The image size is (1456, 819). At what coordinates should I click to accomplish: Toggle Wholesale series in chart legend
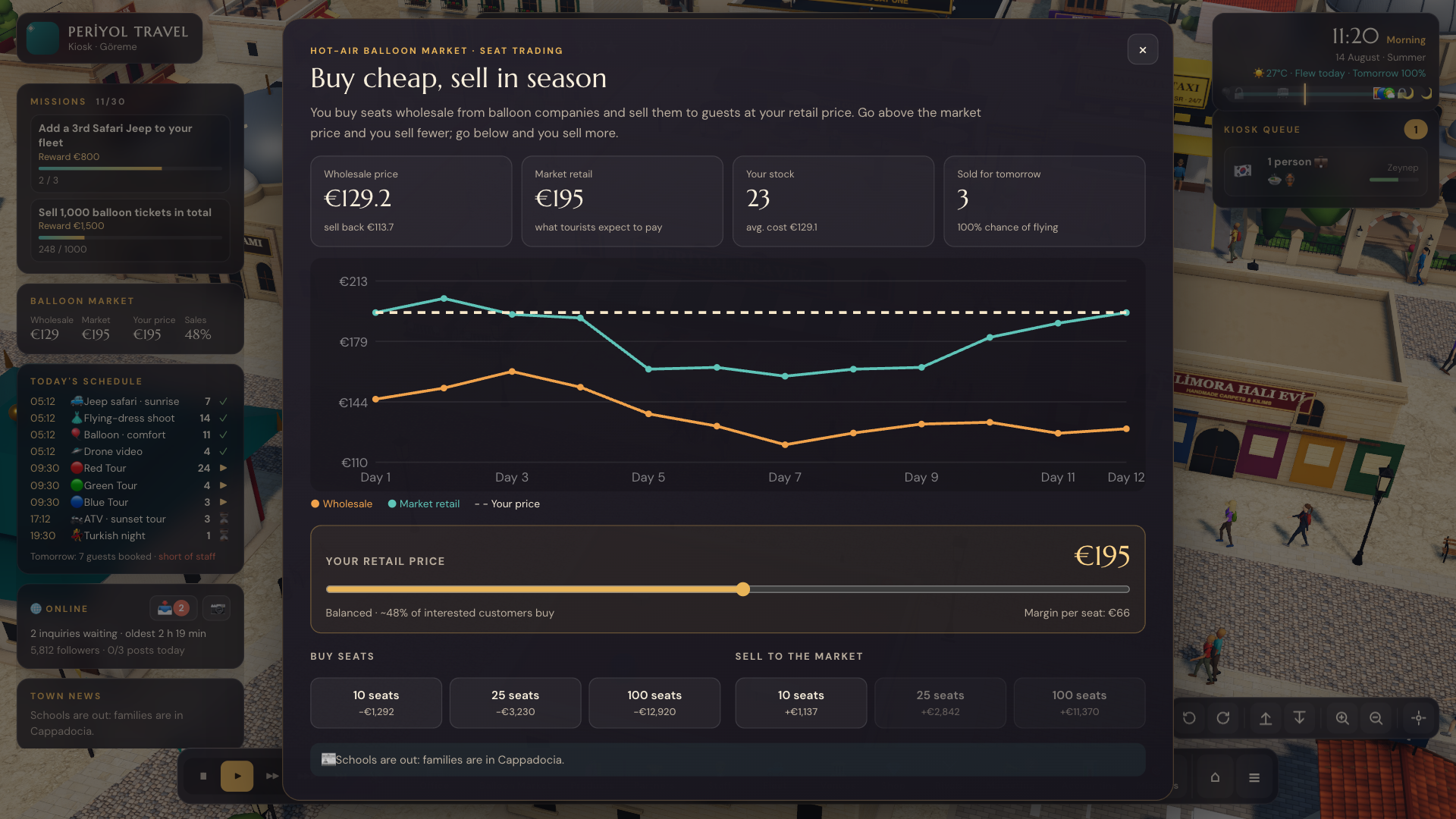coord(341,504)
